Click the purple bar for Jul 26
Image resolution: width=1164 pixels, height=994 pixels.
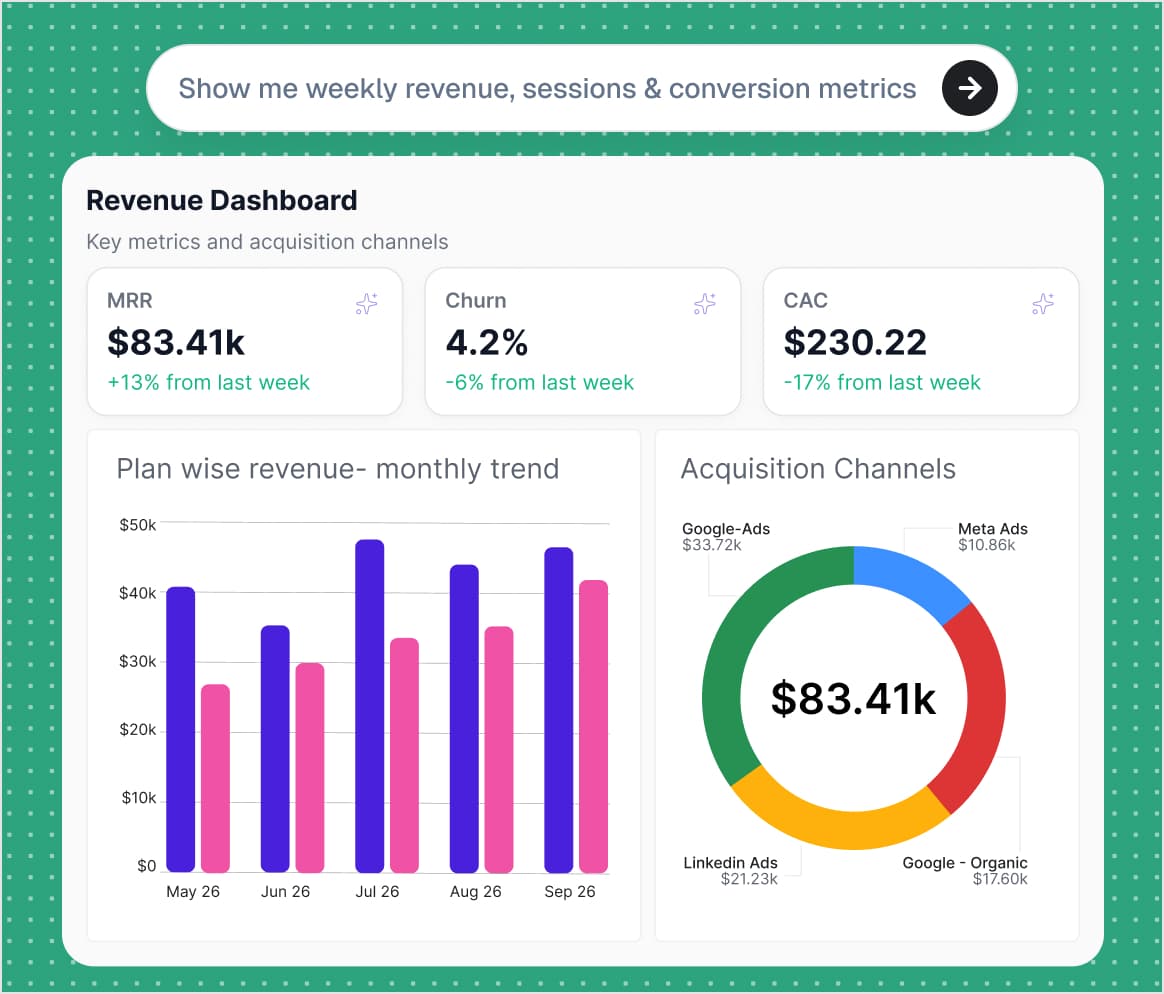pos(370,706)
